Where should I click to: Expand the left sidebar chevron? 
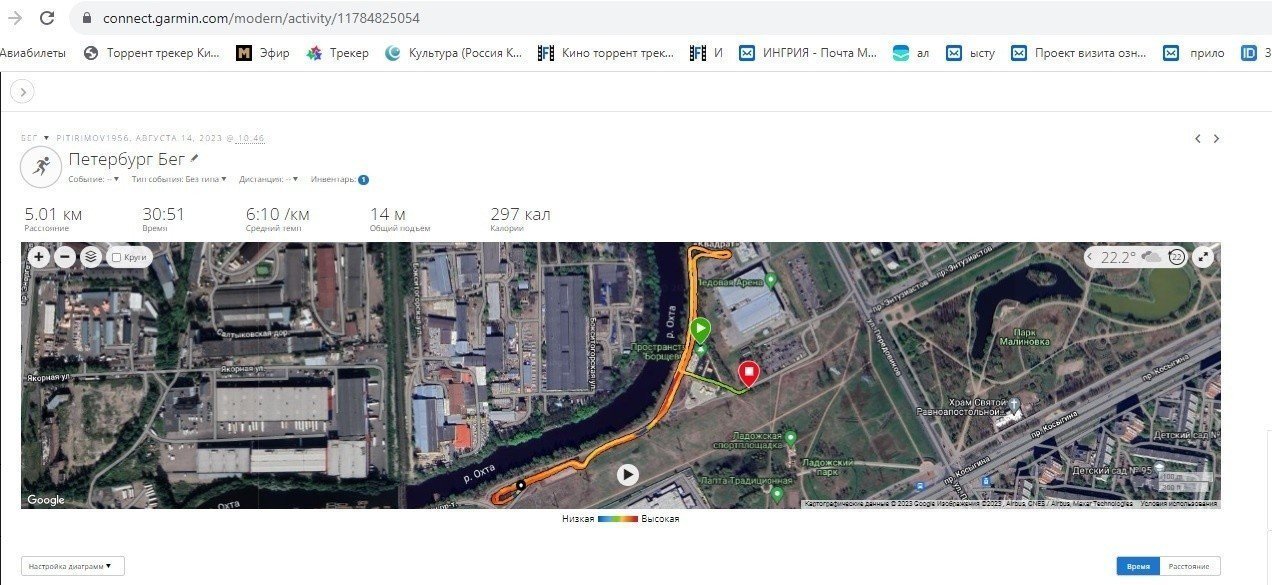[x=22, y=92]
